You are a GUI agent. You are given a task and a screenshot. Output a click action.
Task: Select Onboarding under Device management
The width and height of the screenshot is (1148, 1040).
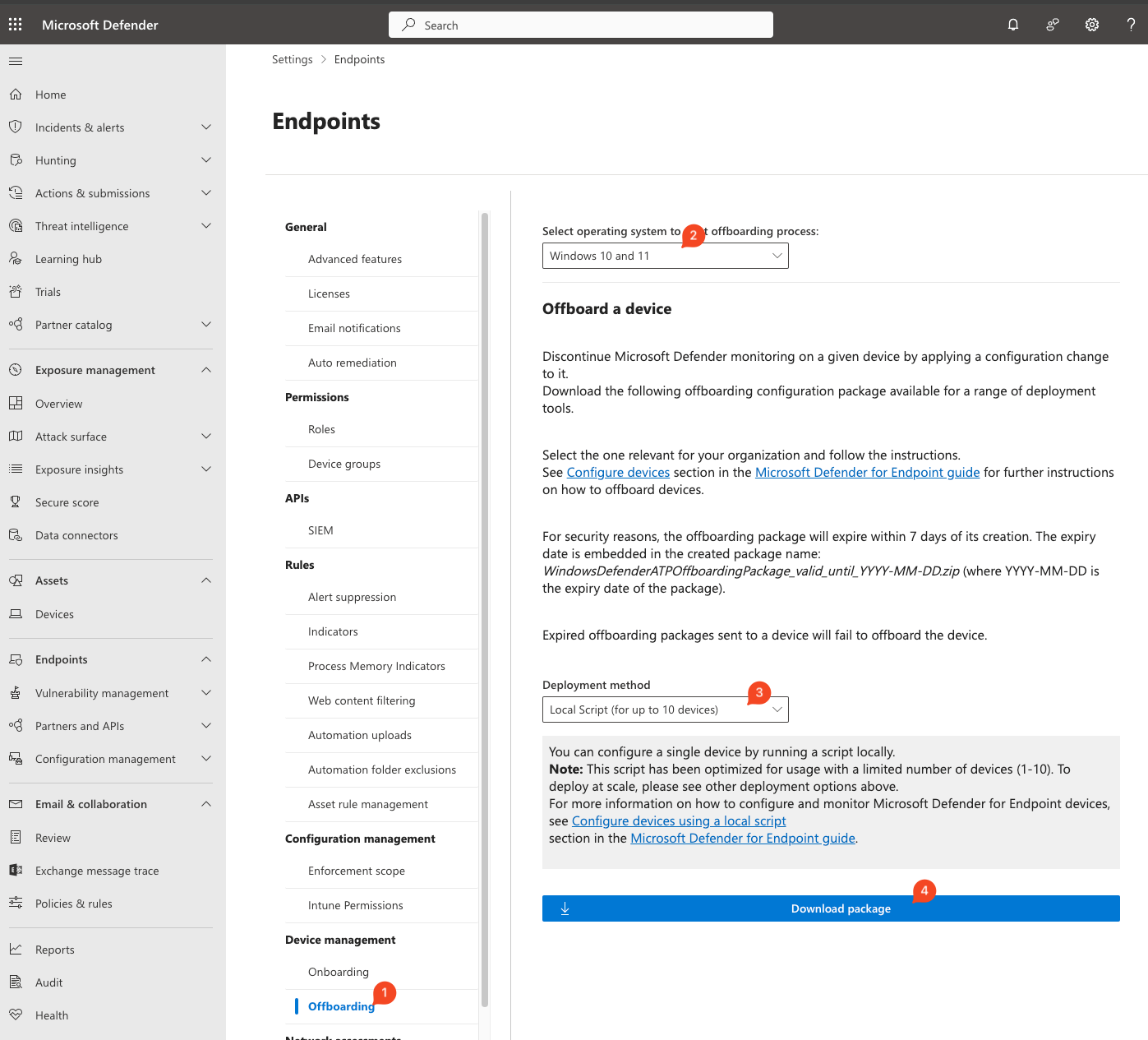tap(338, 971)
